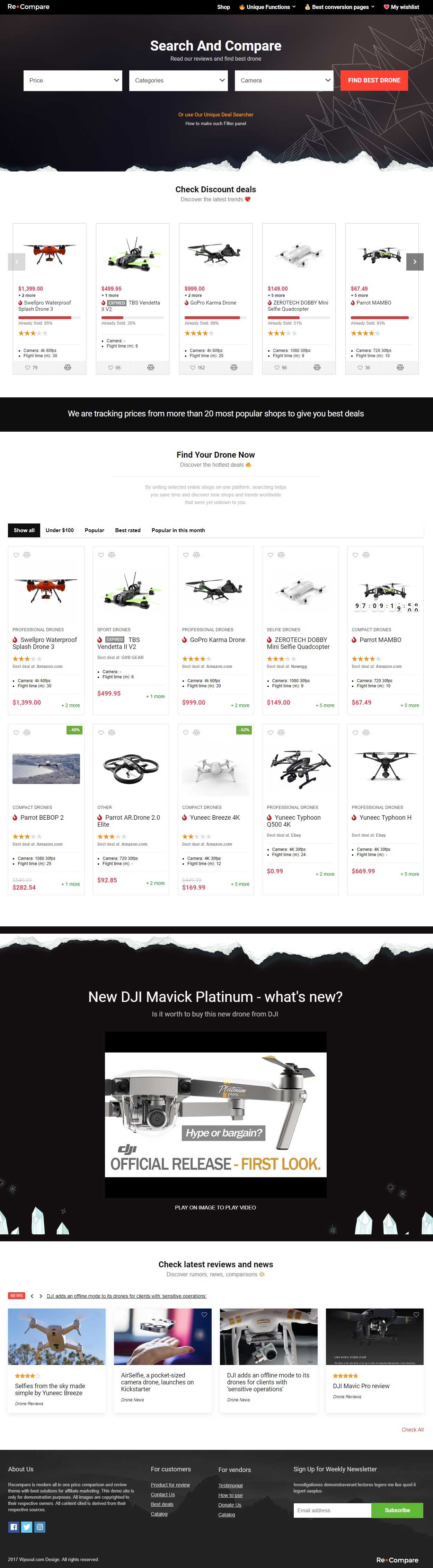Viewport: 433px width, 1568px height.
Task: Expand the Camera dropdown filter
Action: (x=284, y=80)
